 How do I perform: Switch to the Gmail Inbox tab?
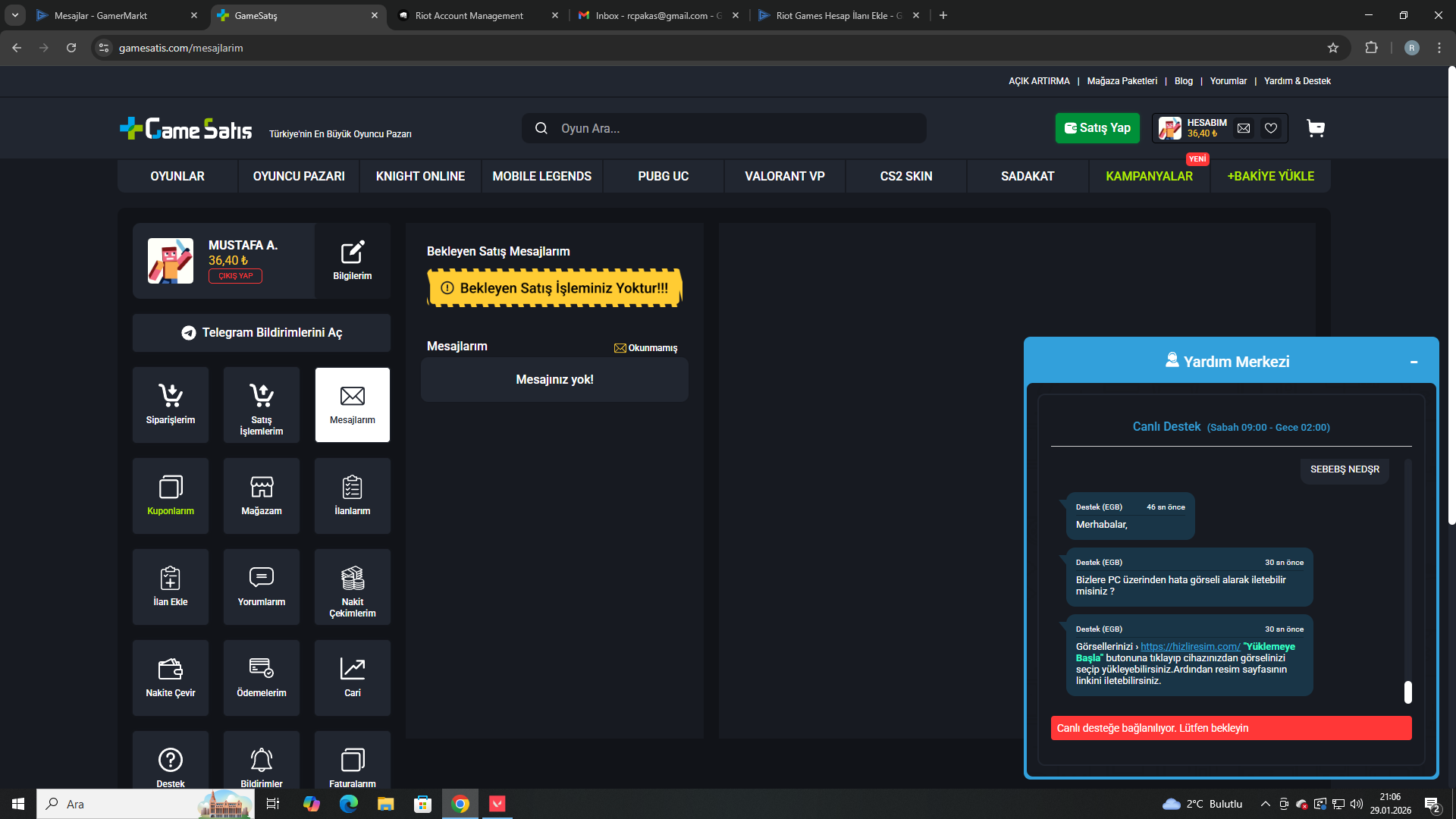658,15
